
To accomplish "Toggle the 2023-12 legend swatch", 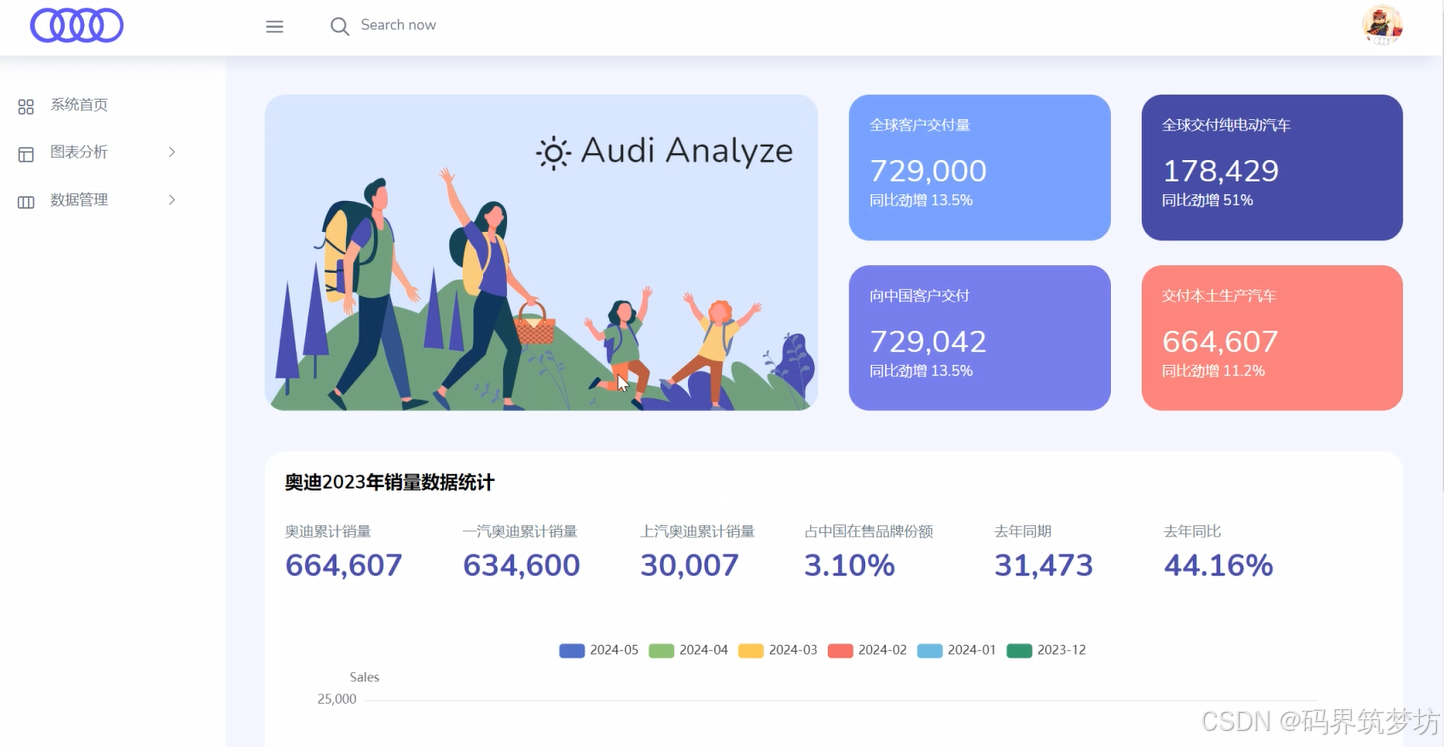I will tap(1019, 651).
